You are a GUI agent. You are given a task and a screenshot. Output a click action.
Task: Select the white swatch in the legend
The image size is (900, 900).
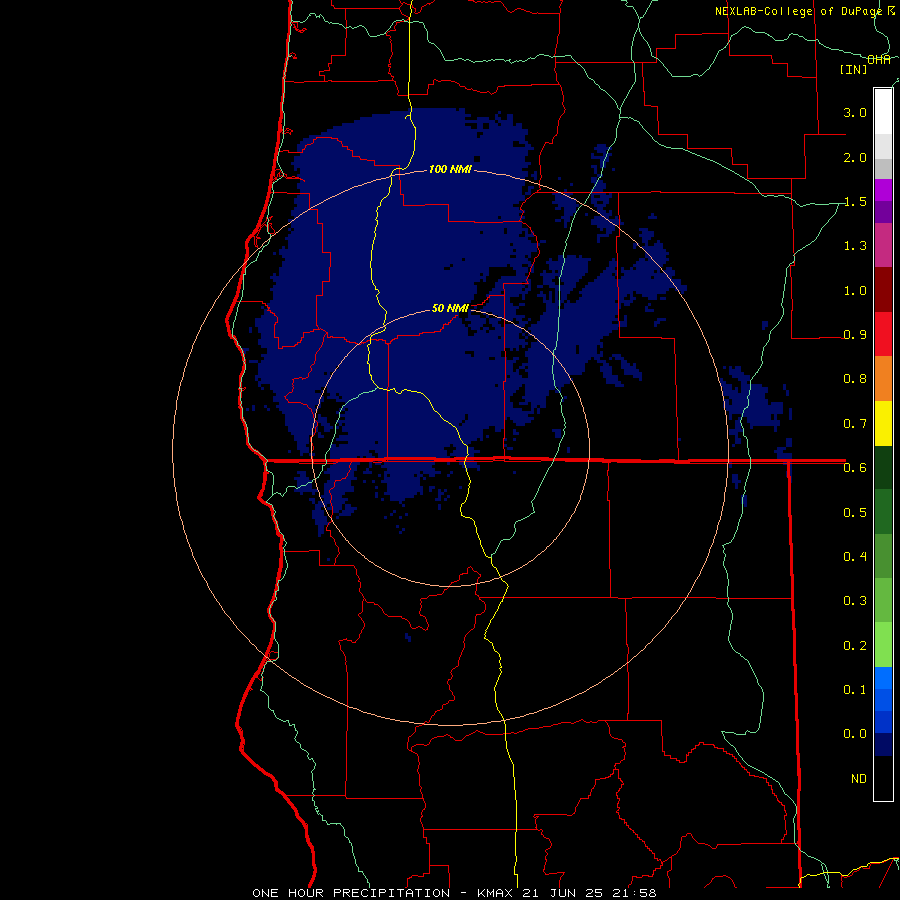click(883, 112)
